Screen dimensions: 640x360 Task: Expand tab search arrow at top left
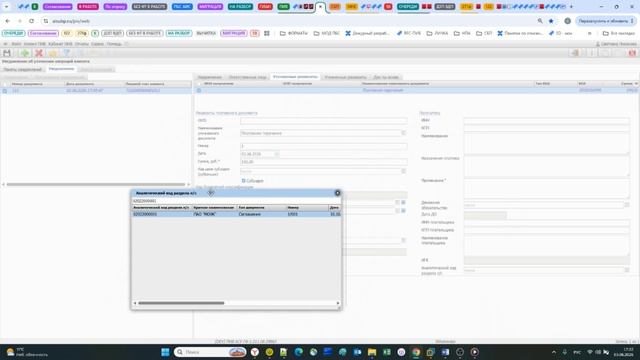[6, 7]
